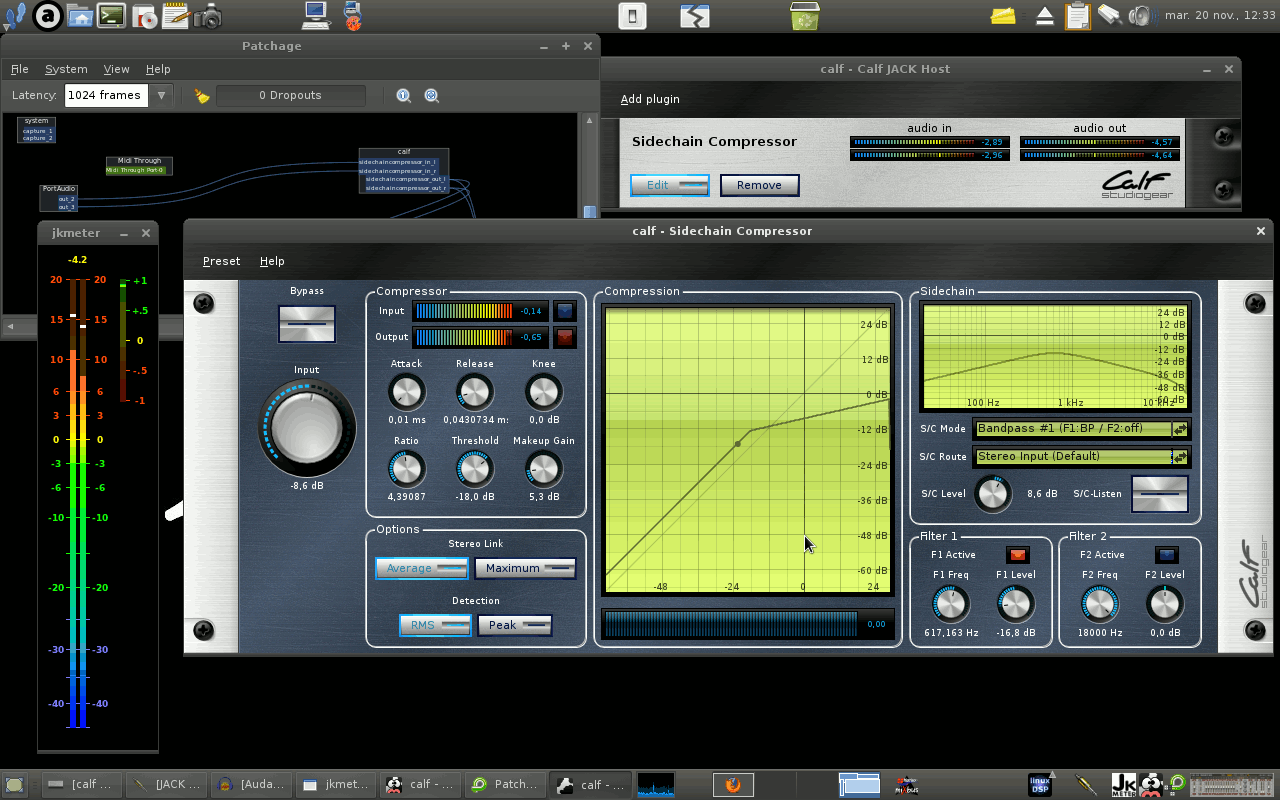Toggle the F2 Active filter button
The image size is (1280, 800).
pos(1165,555)
